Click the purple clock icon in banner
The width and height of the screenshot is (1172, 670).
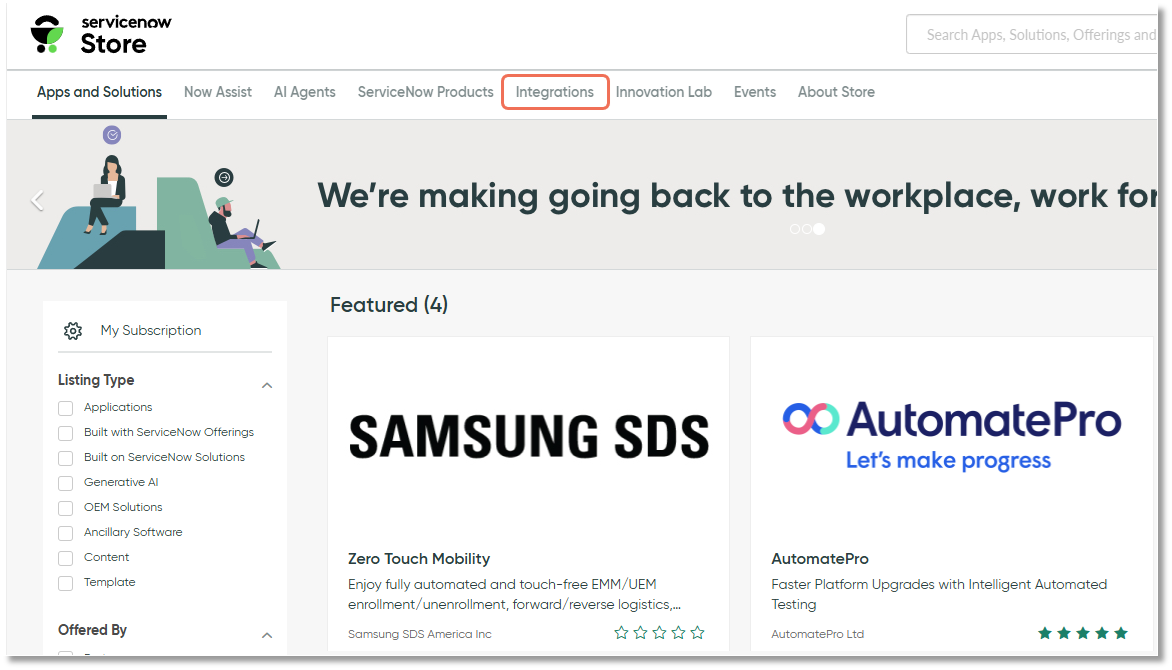[112, 135]
